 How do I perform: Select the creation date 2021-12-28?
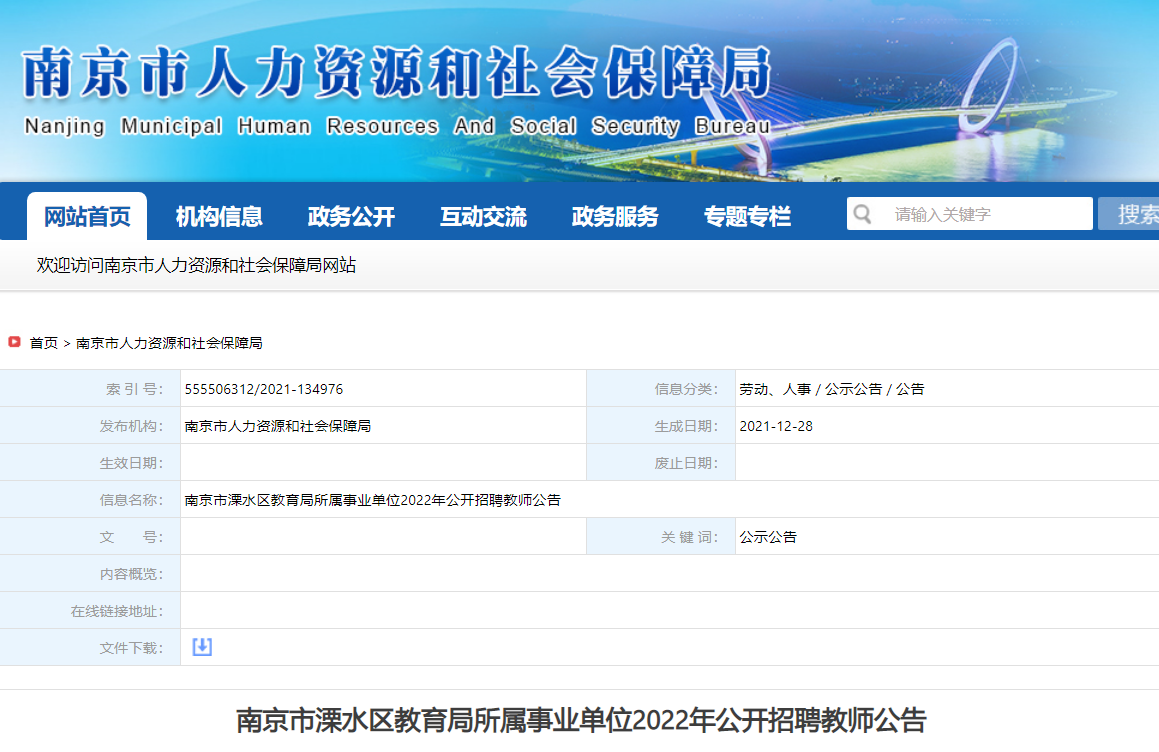coord(776,426)
